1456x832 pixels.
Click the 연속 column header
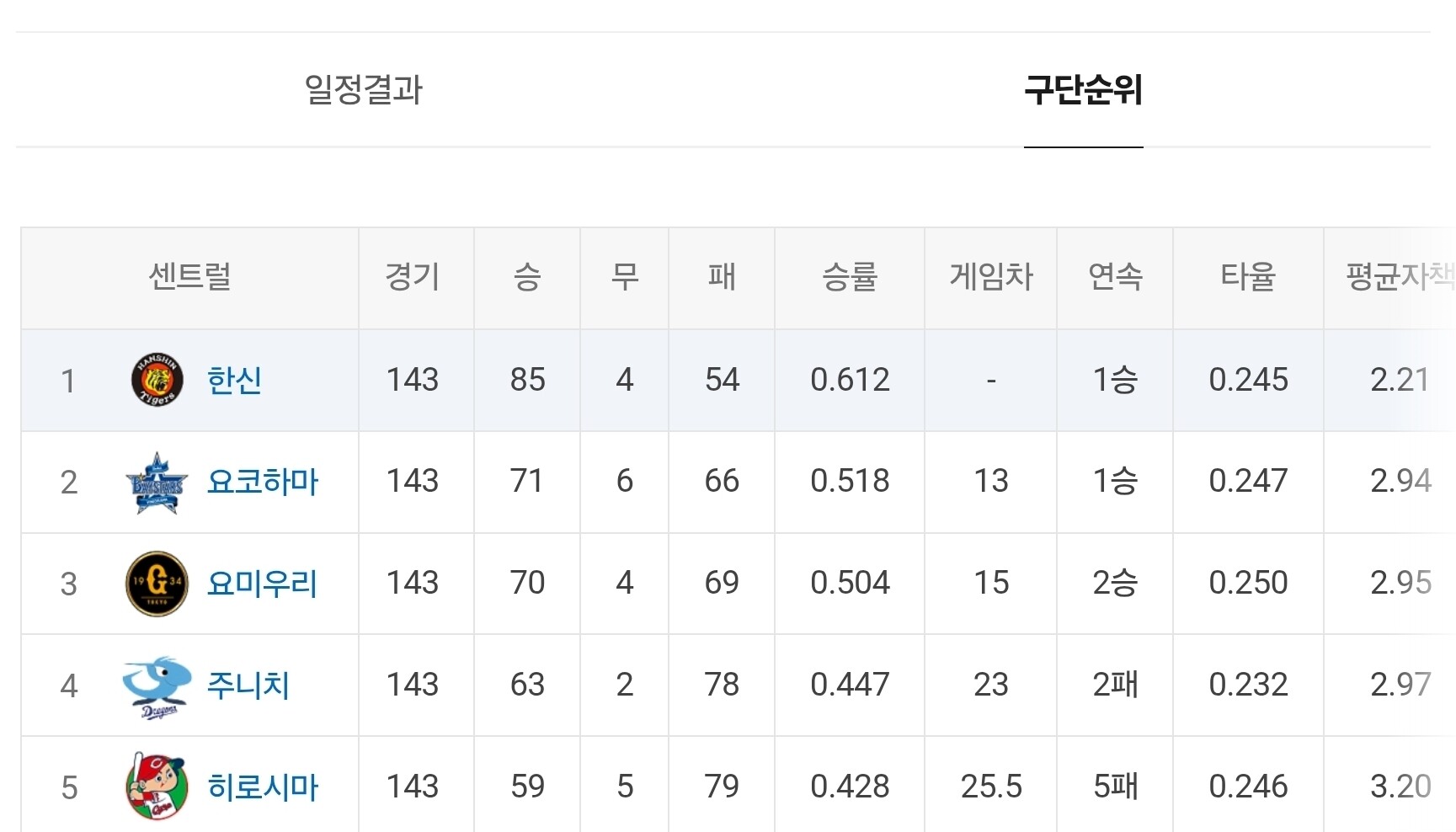coord(1115,277)
